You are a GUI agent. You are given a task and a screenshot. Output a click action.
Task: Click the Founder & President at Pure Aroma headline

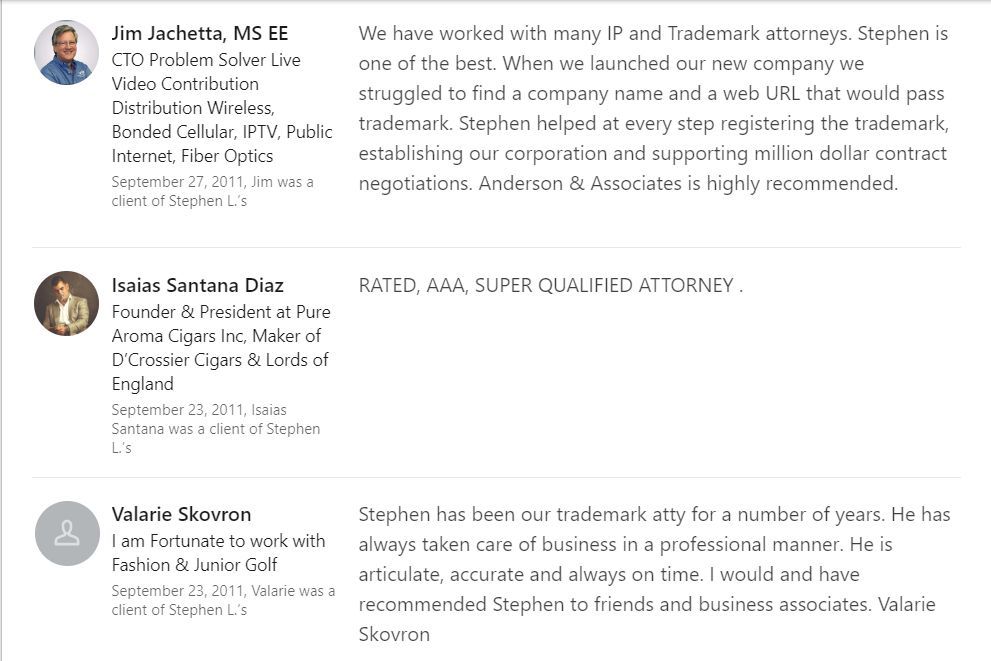coord(221,348)
